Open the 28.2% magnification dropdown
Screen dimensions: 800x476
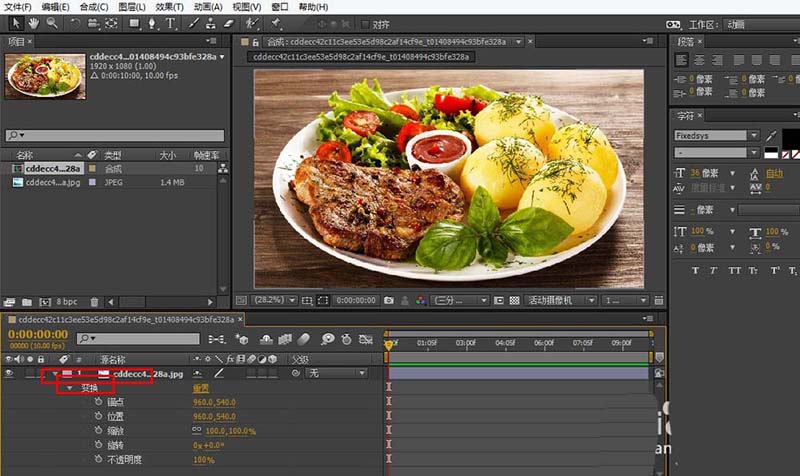tap(274, 300)
